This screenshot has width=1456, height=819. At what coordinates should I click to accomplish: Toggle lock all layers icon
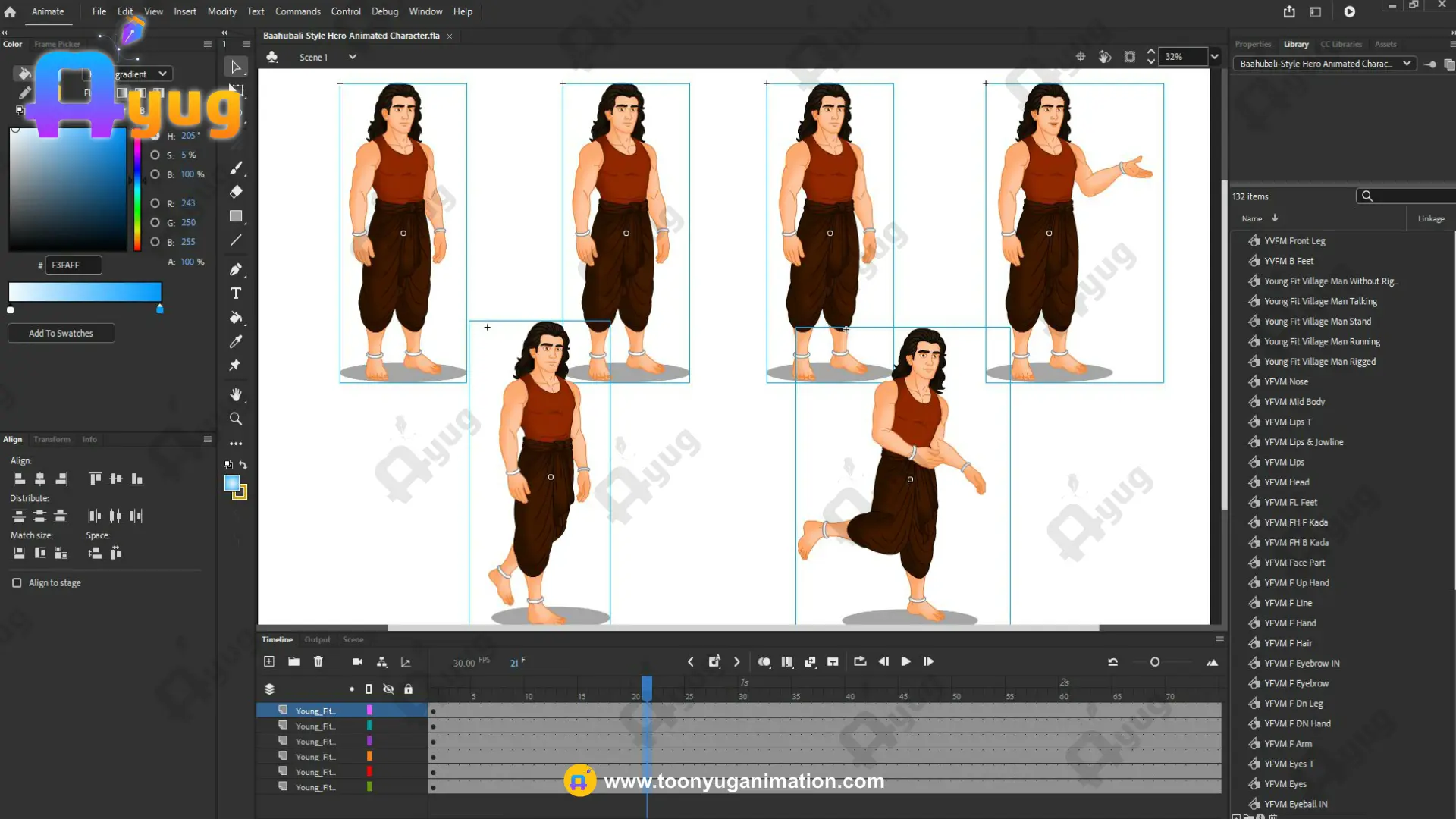coord(409,689)
